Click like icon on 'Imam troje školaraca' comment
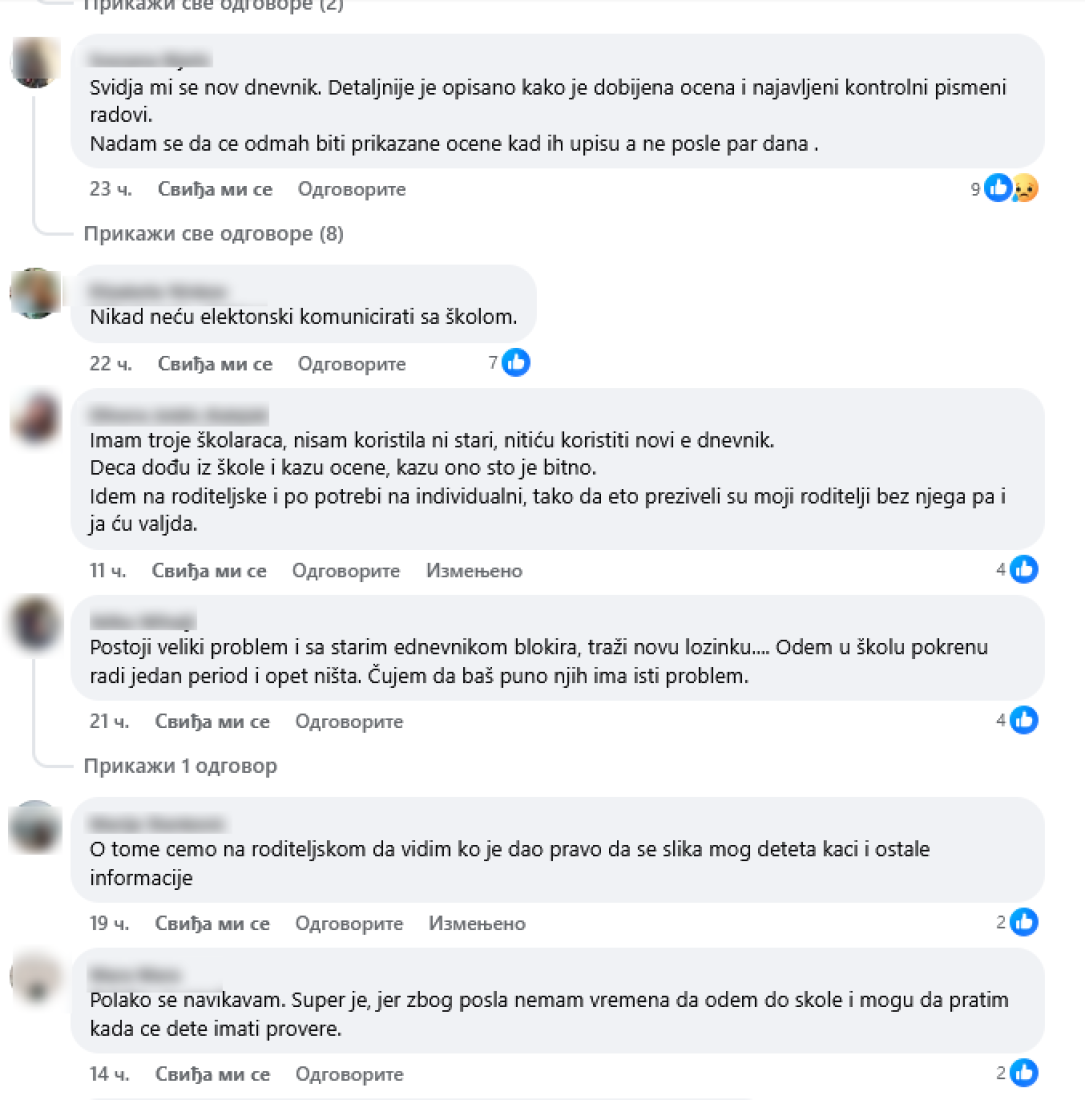 (1024, 569)
